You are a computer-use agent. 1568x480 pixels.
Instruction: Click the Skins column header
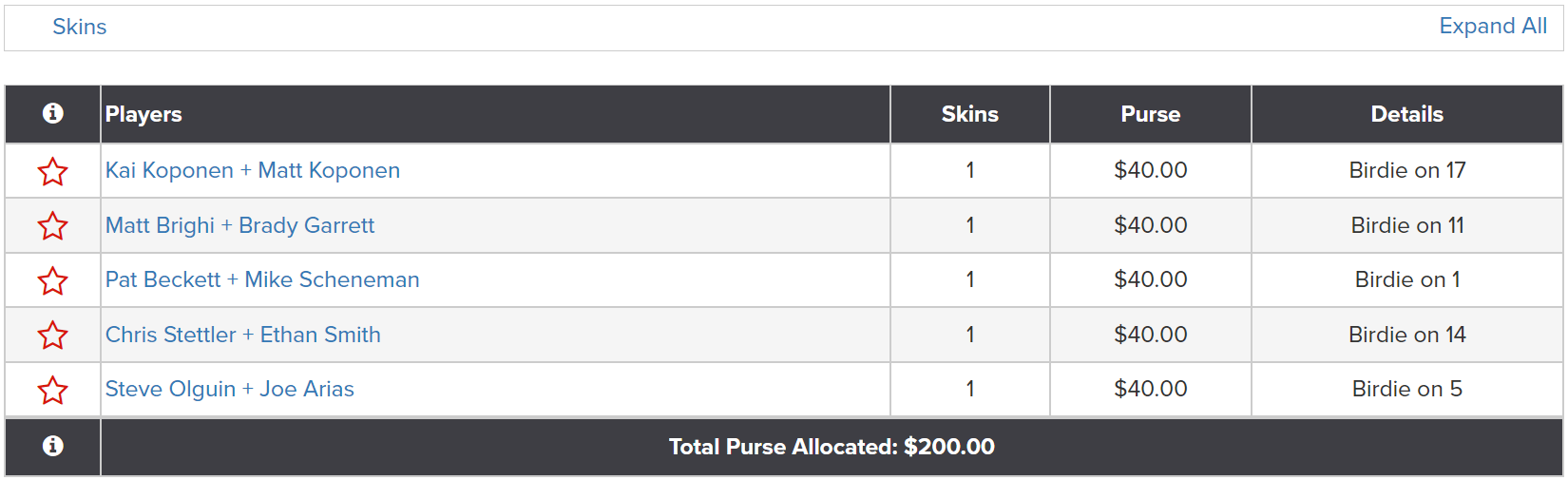click(x=970, y=114)
